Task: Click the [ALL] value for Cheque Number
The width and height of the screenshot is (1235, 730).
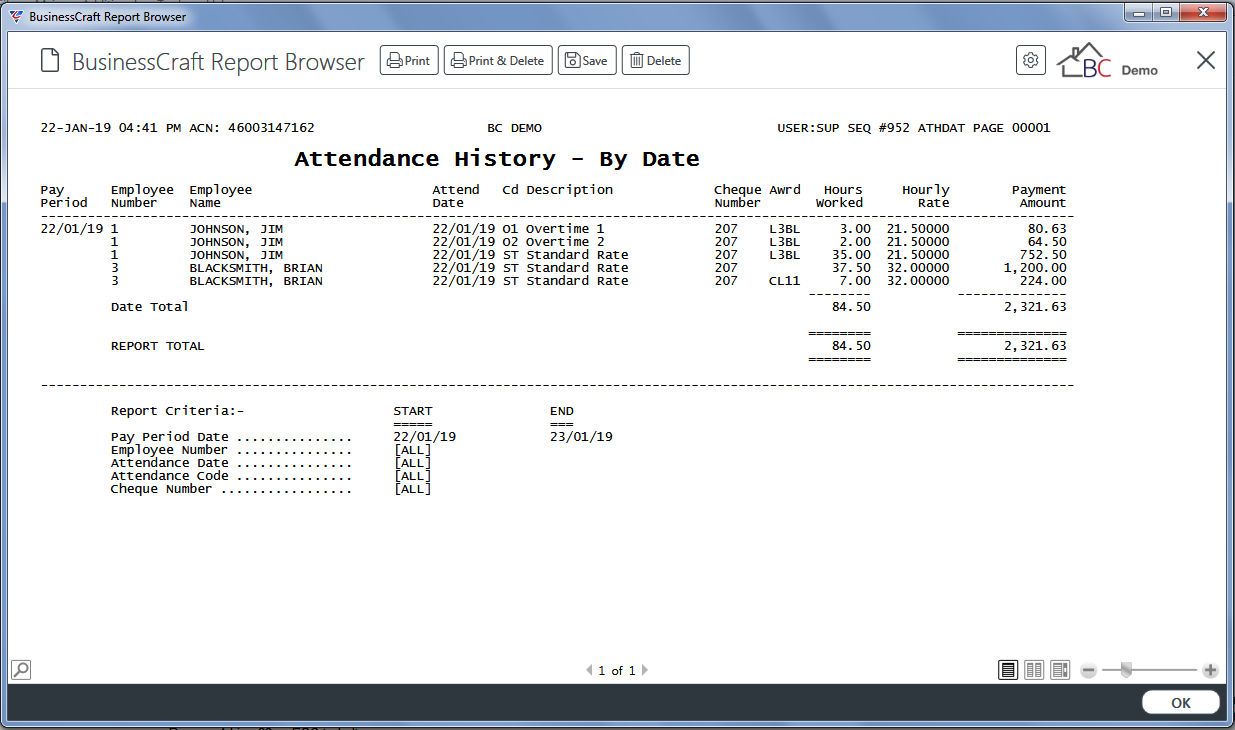Action: (x=413, y=489)
